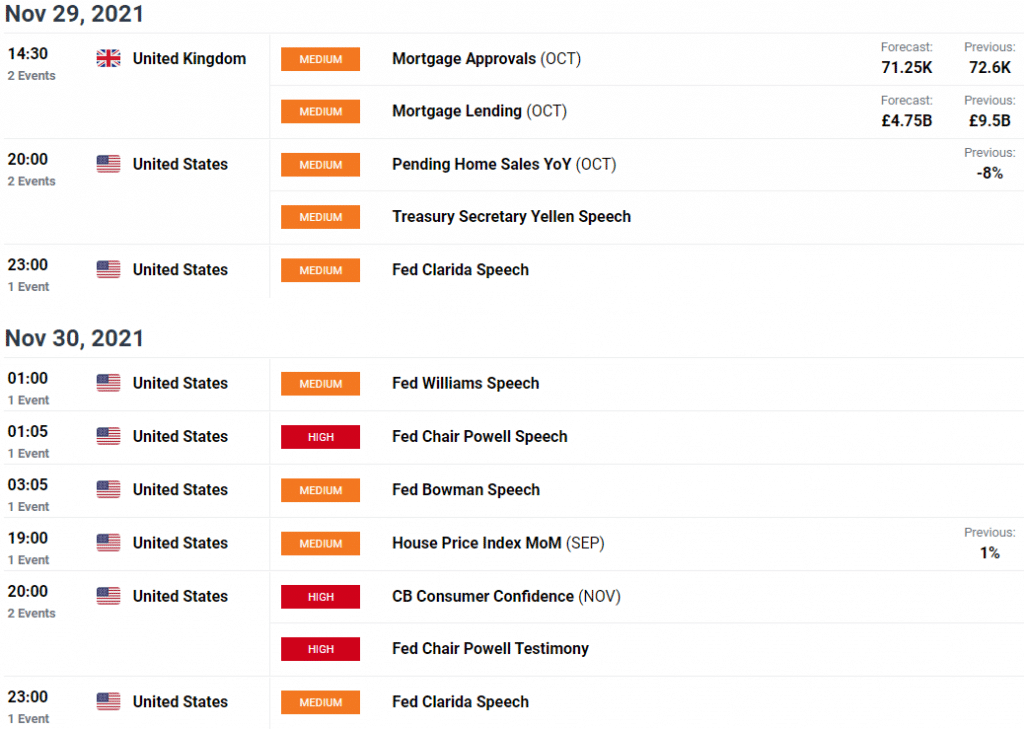The image size is (1024, 729).
Task: Click MEDIUM badge for Mortgage Approvals
Action: point(321,59)
